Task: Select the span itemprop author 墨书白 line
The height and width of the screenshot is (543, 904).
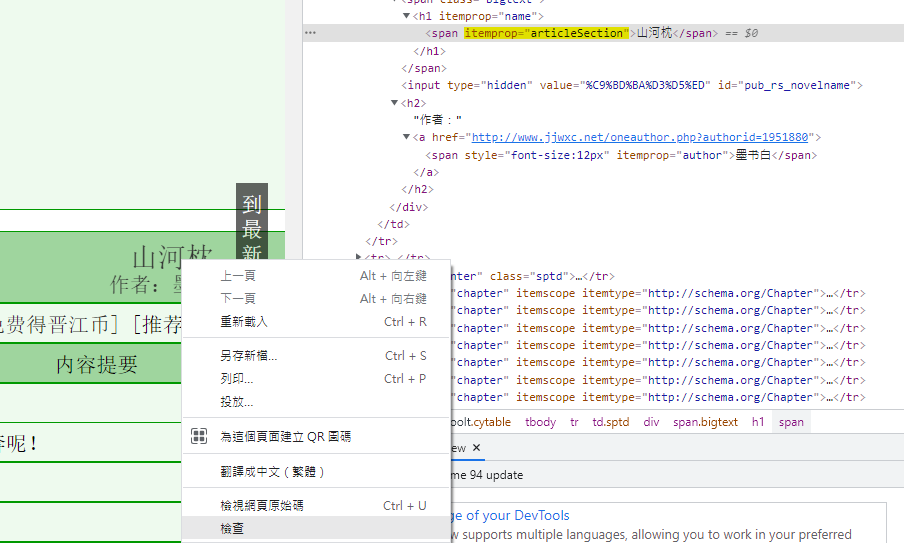Action: point(621,155)
